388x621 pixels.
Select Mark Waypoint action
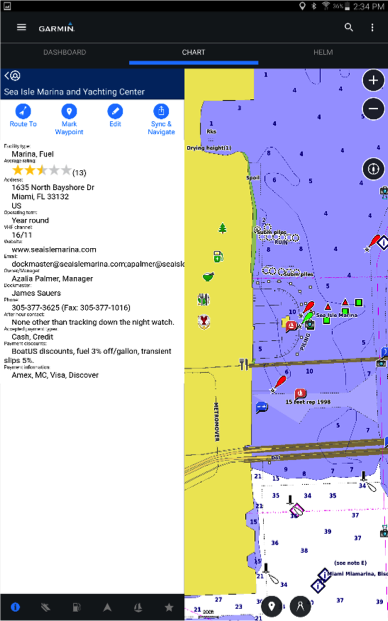click(x=69, y=120)
